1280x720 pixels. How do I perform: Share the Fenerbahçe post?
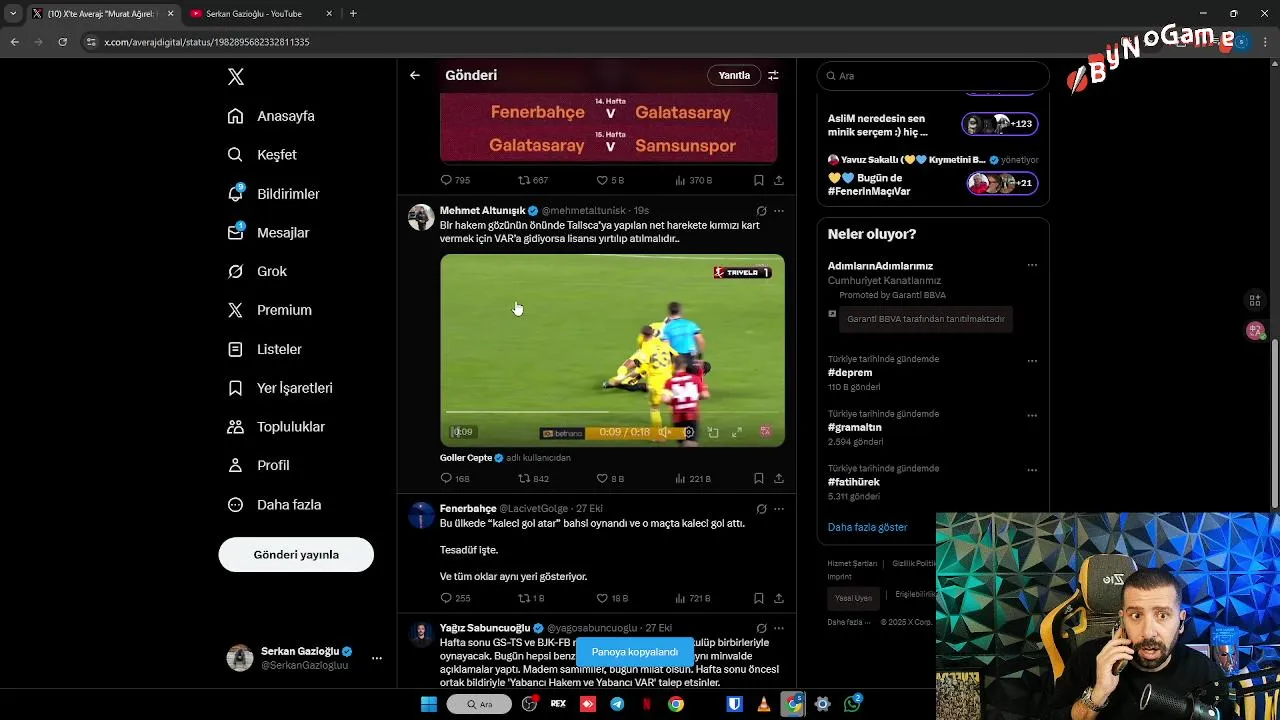click(x=779, y=598)
